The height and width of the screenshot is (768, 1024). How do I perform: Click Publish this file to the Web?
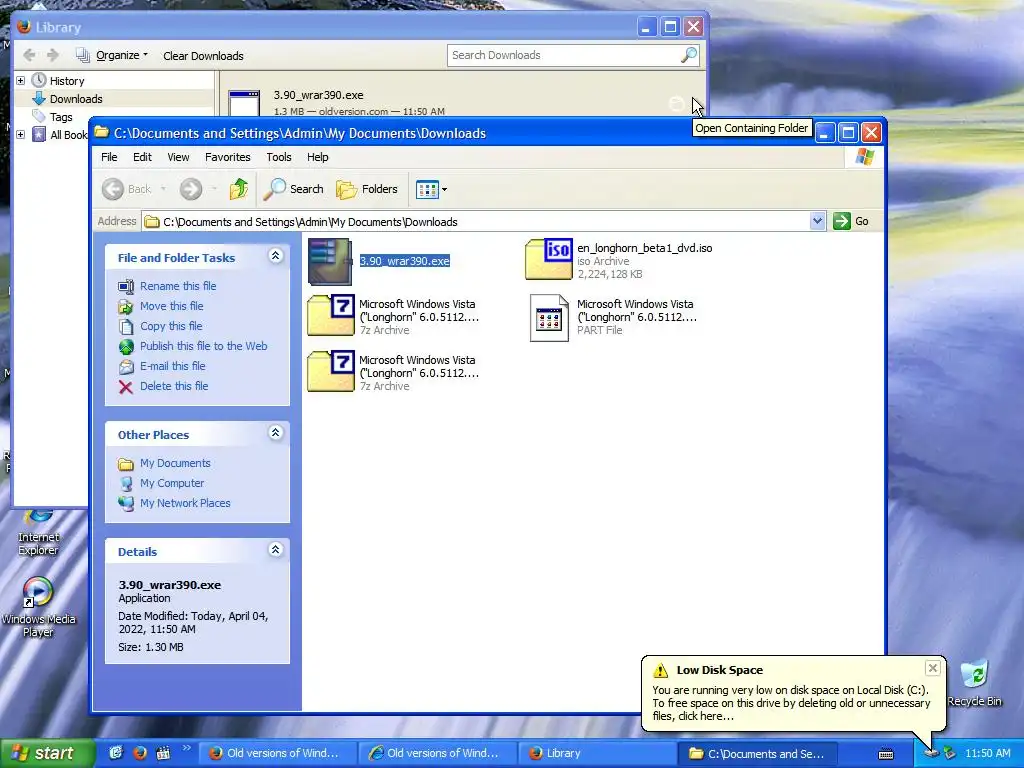(203, 346)
